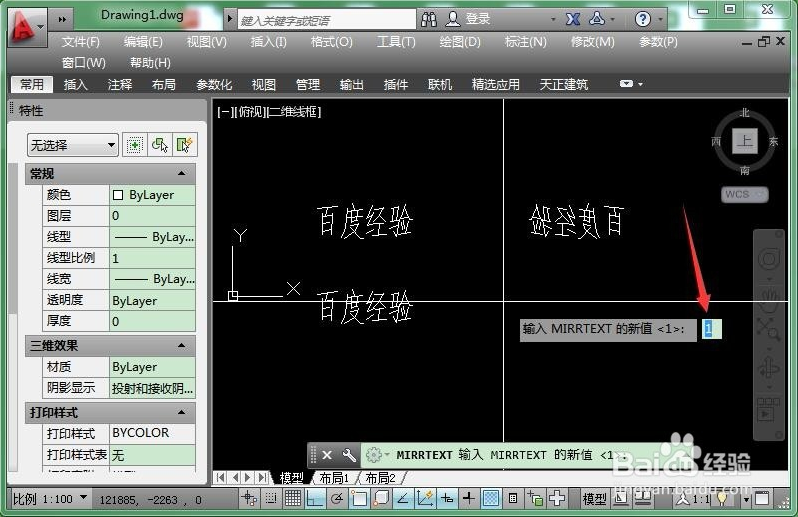Click the 登录 sign-in button

pyautogui.click(x=468, y=19)
